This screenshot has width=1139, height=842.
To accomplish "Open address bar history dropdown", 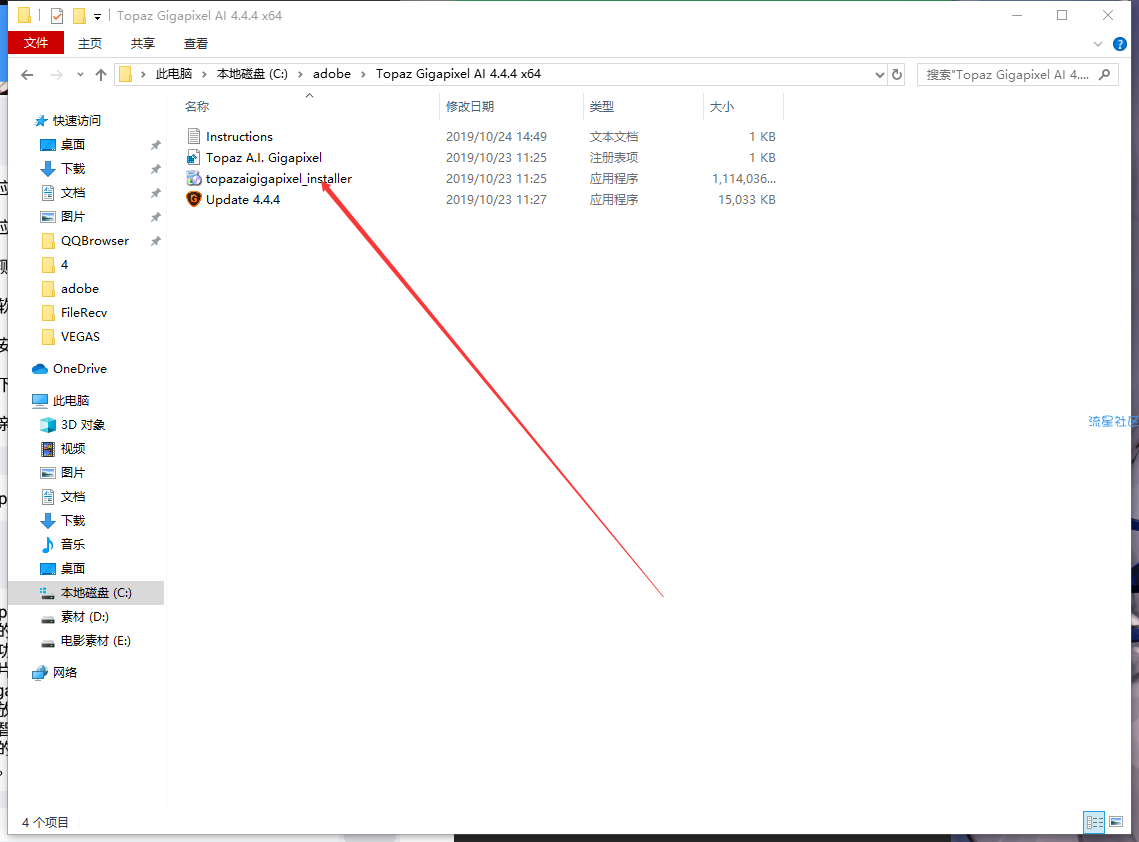I will click(880, 74).
